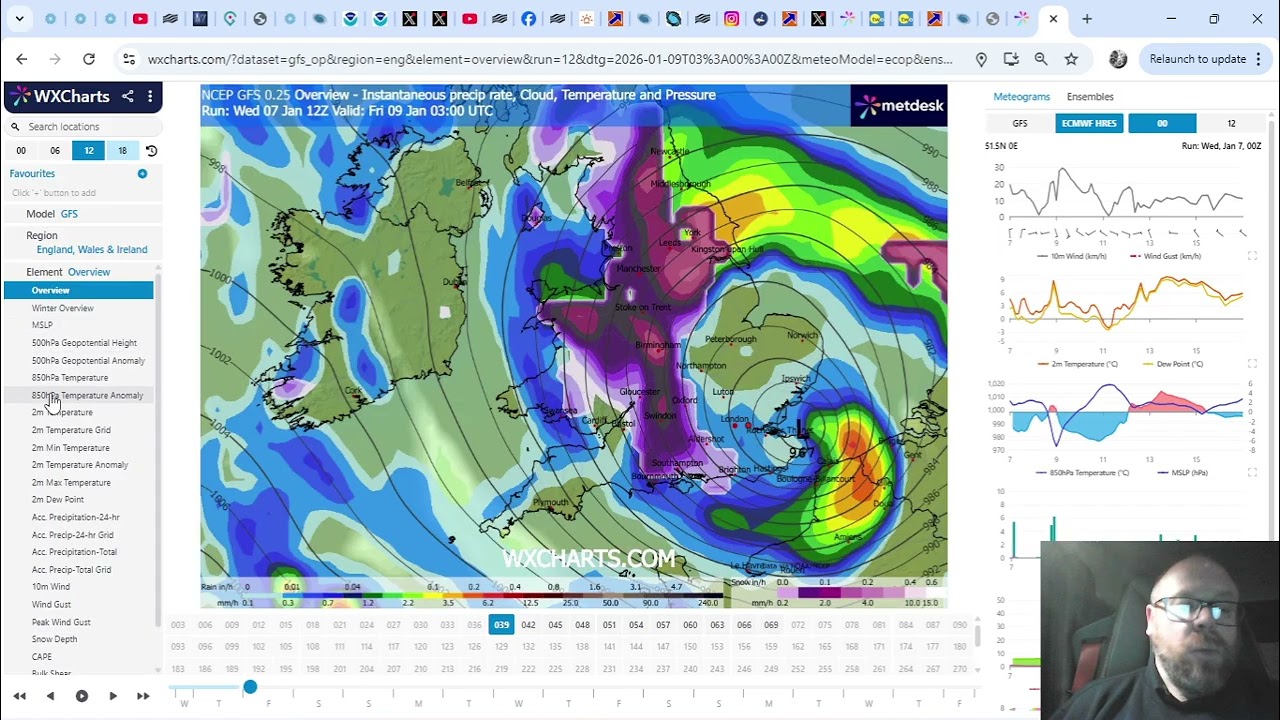Go back to the previous browser page
The image size is (1280, 720).
pos(22,59)
